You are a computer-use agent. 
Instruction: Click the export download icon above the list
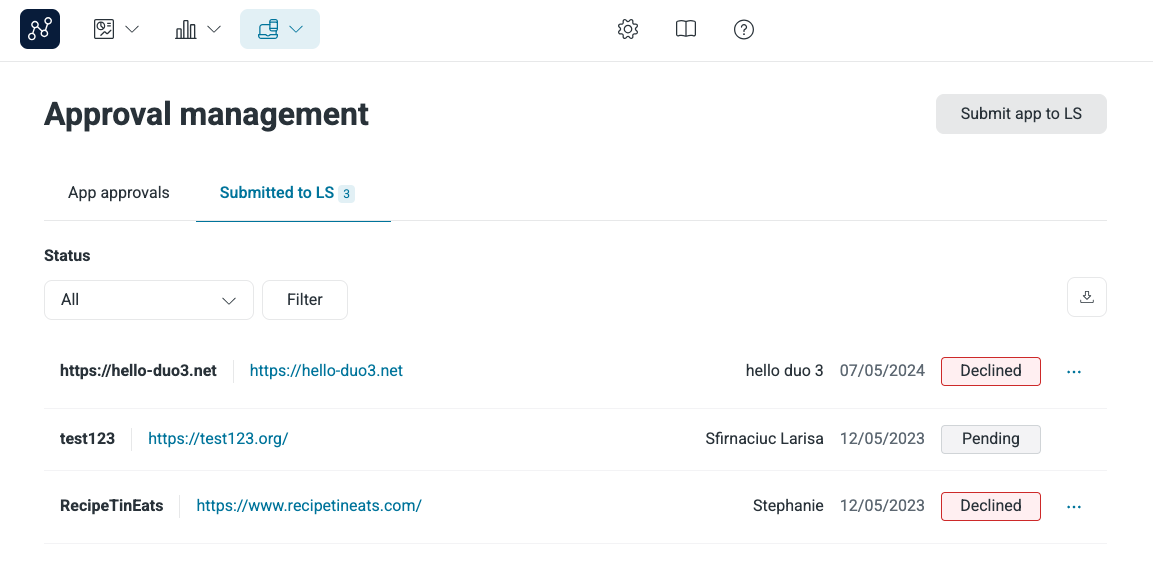pyautogui.click(x=1086, y=296)
